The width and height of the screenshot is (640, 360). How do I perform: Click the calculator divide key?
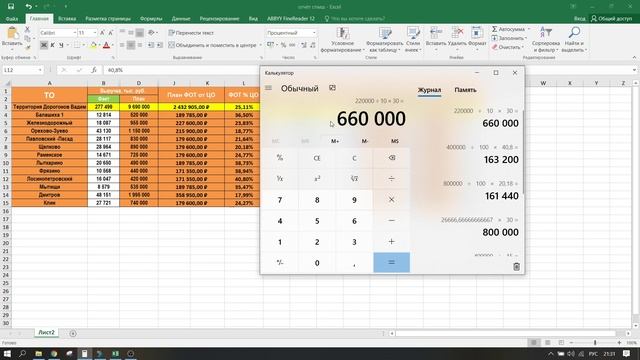click(x=391, y=179)
